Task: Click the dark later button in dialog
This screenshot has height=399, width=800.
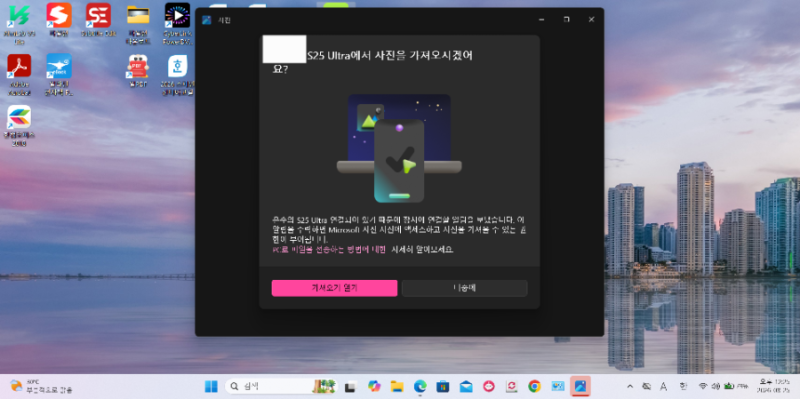Action: (x=464, y=288)
